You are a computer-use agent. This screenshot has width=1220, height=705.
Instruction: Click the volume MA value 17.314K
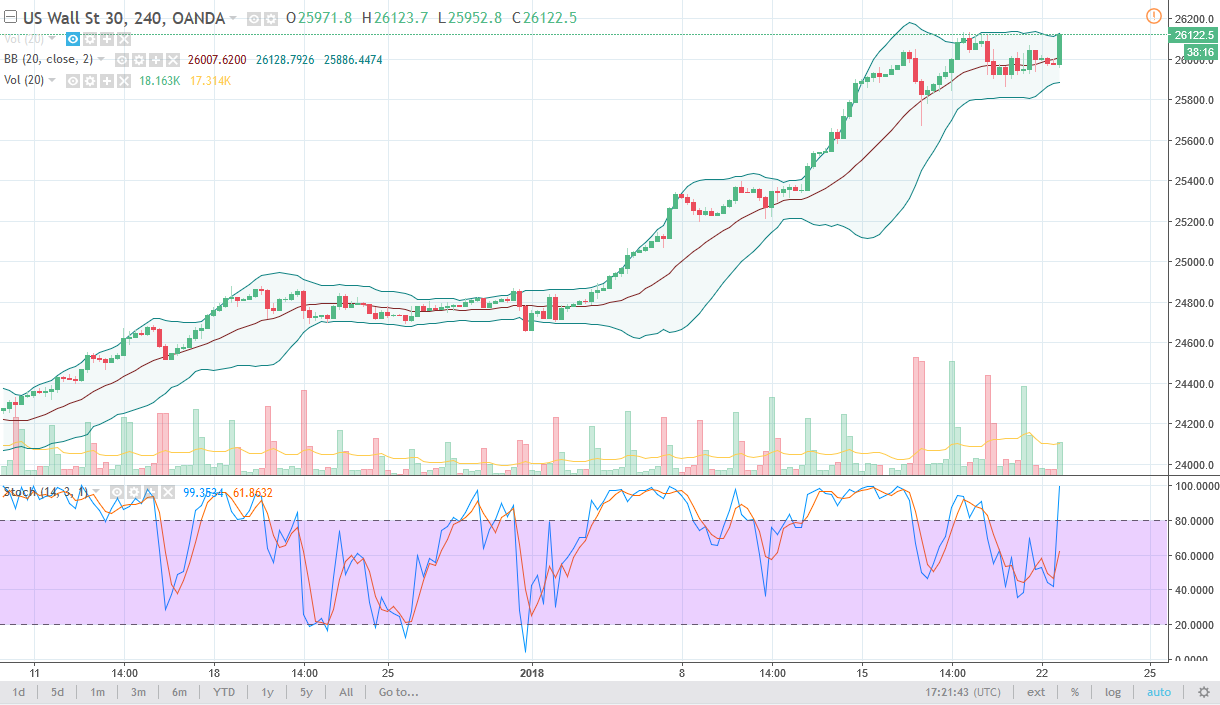[x=210, y=80]
